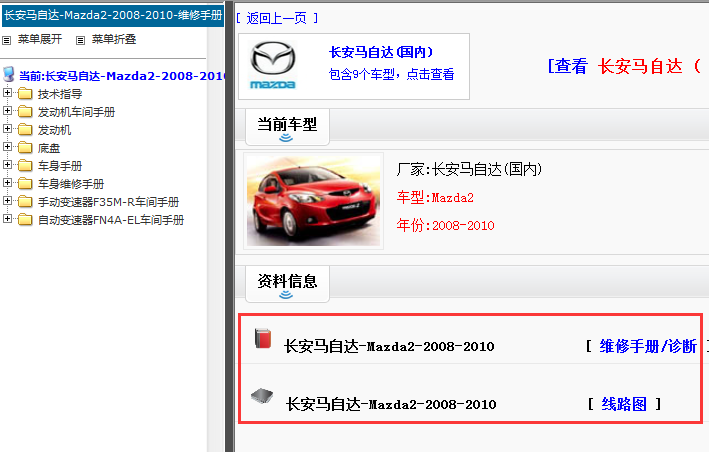Expand the 发动机车间手册 tree node
This screenshot has width=709, height=452.
click(x=7, y=110)
